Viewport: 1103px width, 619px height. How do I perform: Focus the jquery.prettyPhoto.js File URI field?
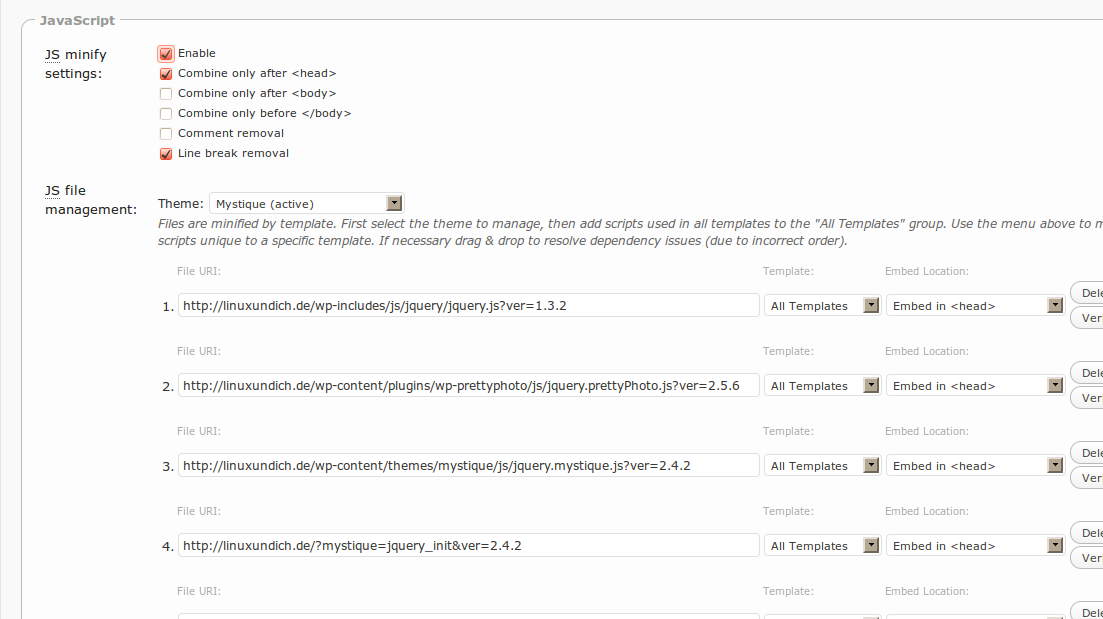click(468, 386)
